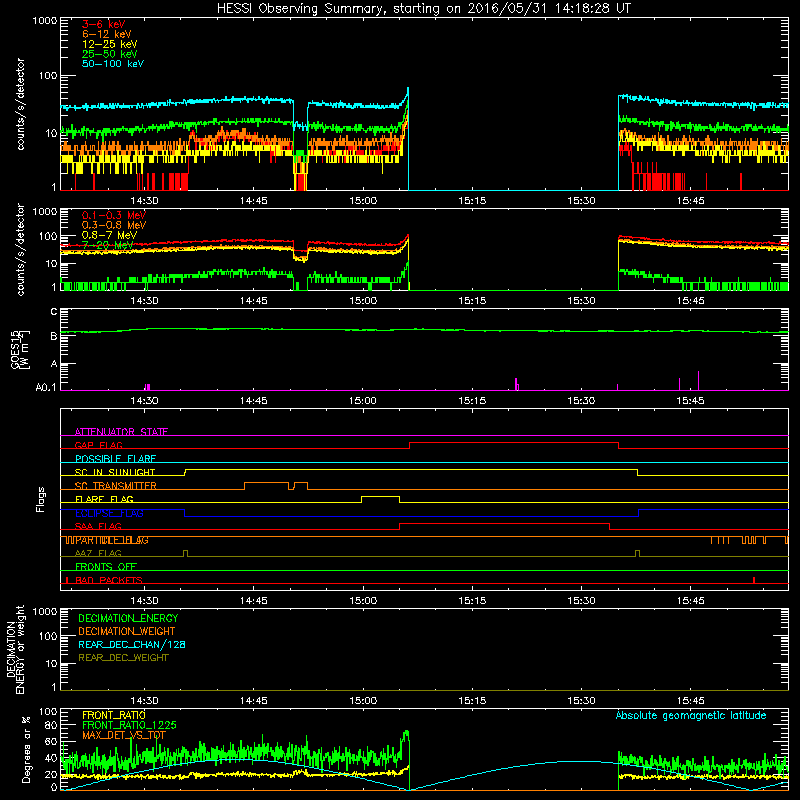
Task: Select the 7-20 MeV legend label
Action: [107, 245]
